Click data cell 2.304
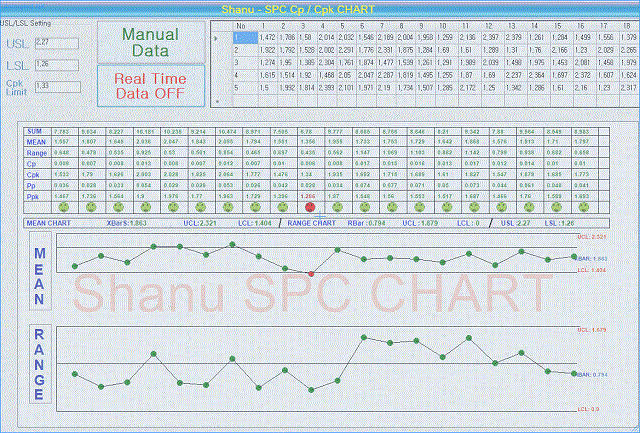The image size is (640, 433). [327, 63]
